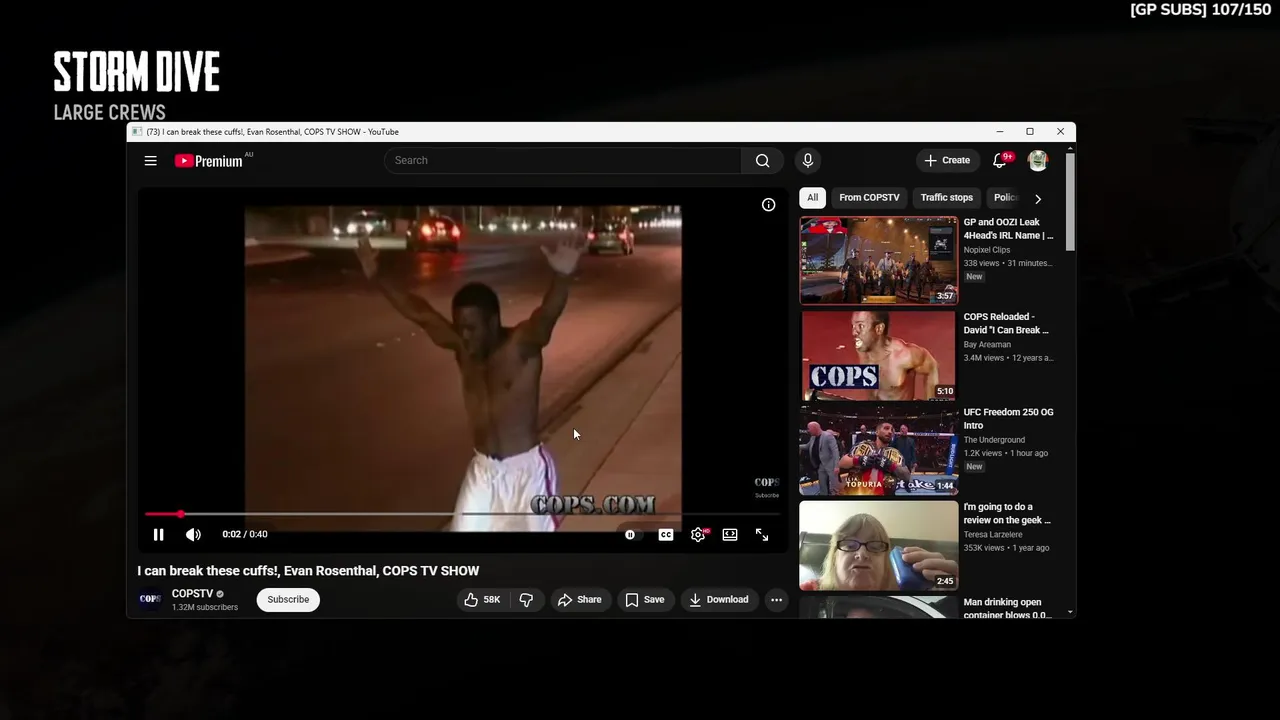Share this video
The width and height of the screenshot is (1280, 720).
coord(579,600)
